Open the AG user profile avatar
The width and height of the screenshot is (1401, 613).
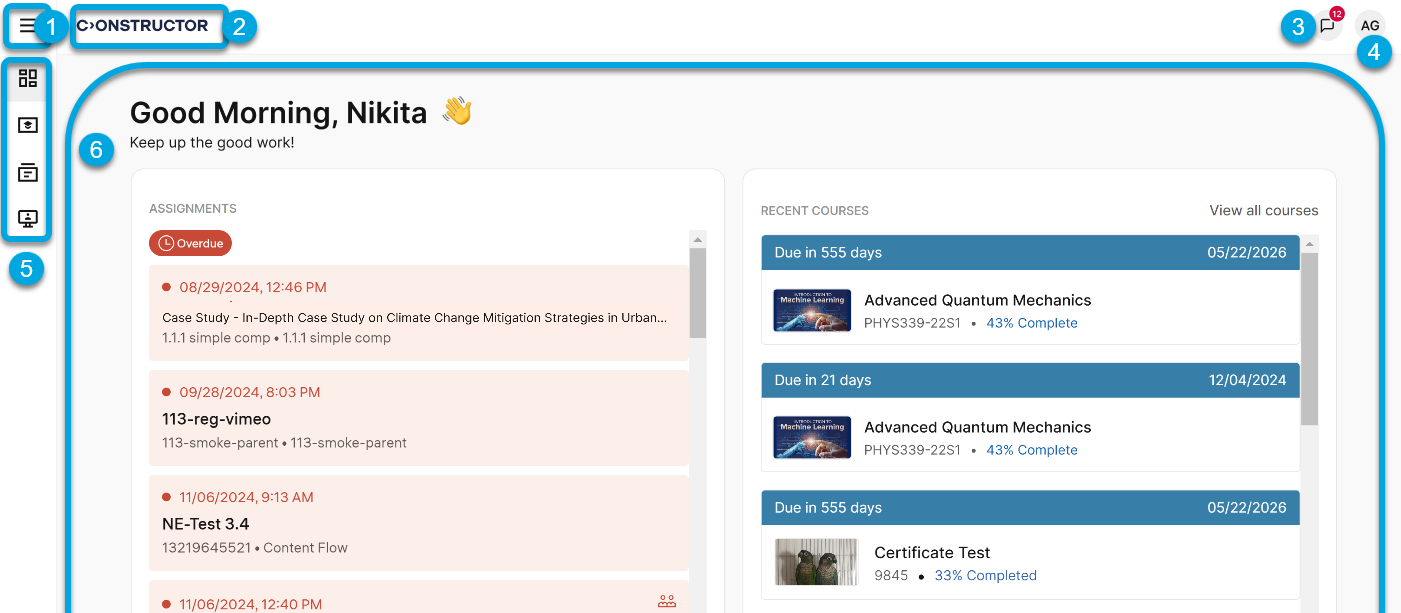click(1370, 26)
